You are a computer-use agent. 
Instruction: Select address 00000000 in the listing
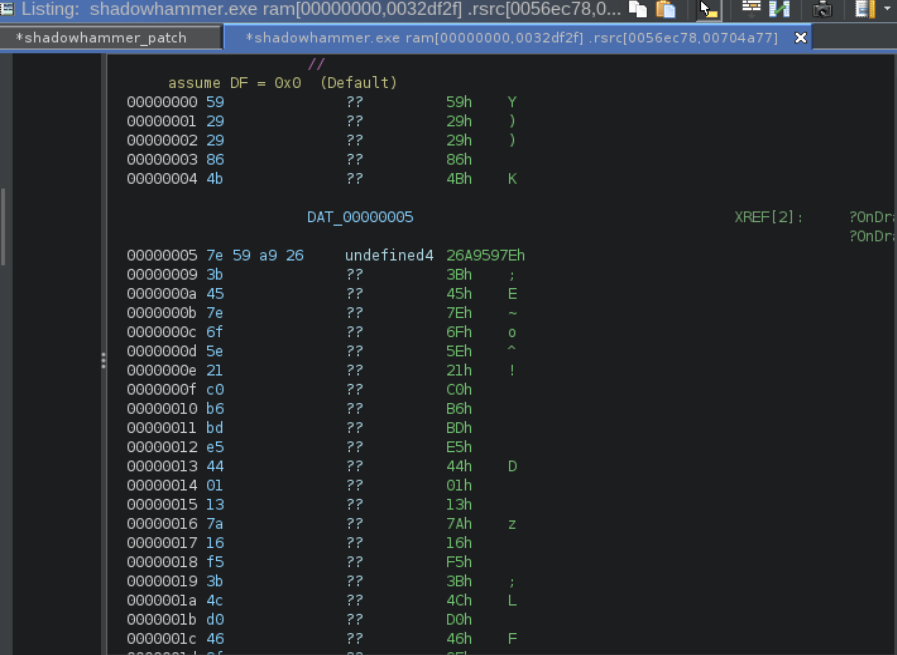click(x=162, y=102)
